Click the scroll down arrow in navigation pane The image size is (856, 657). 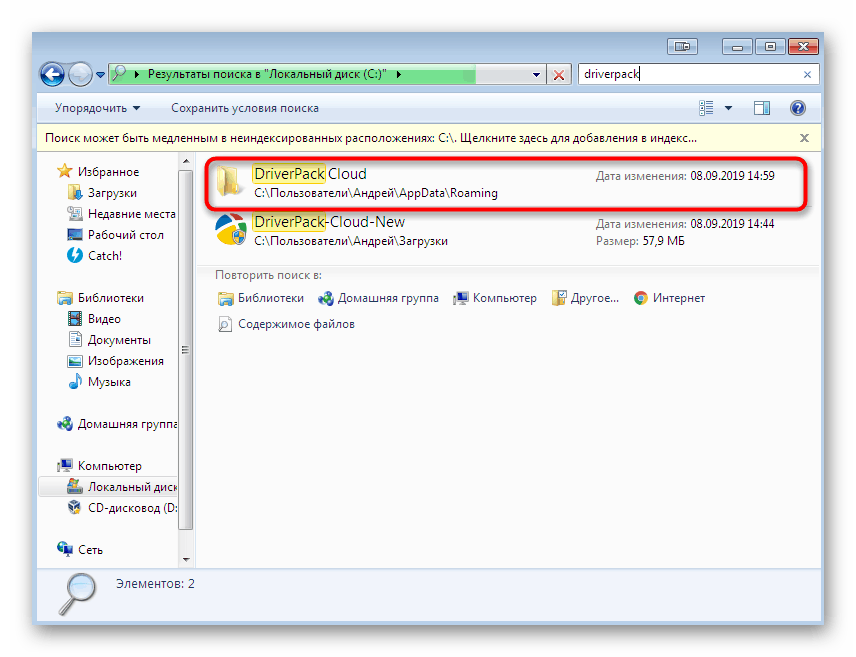pyautogui.click(x=186, y=560)
